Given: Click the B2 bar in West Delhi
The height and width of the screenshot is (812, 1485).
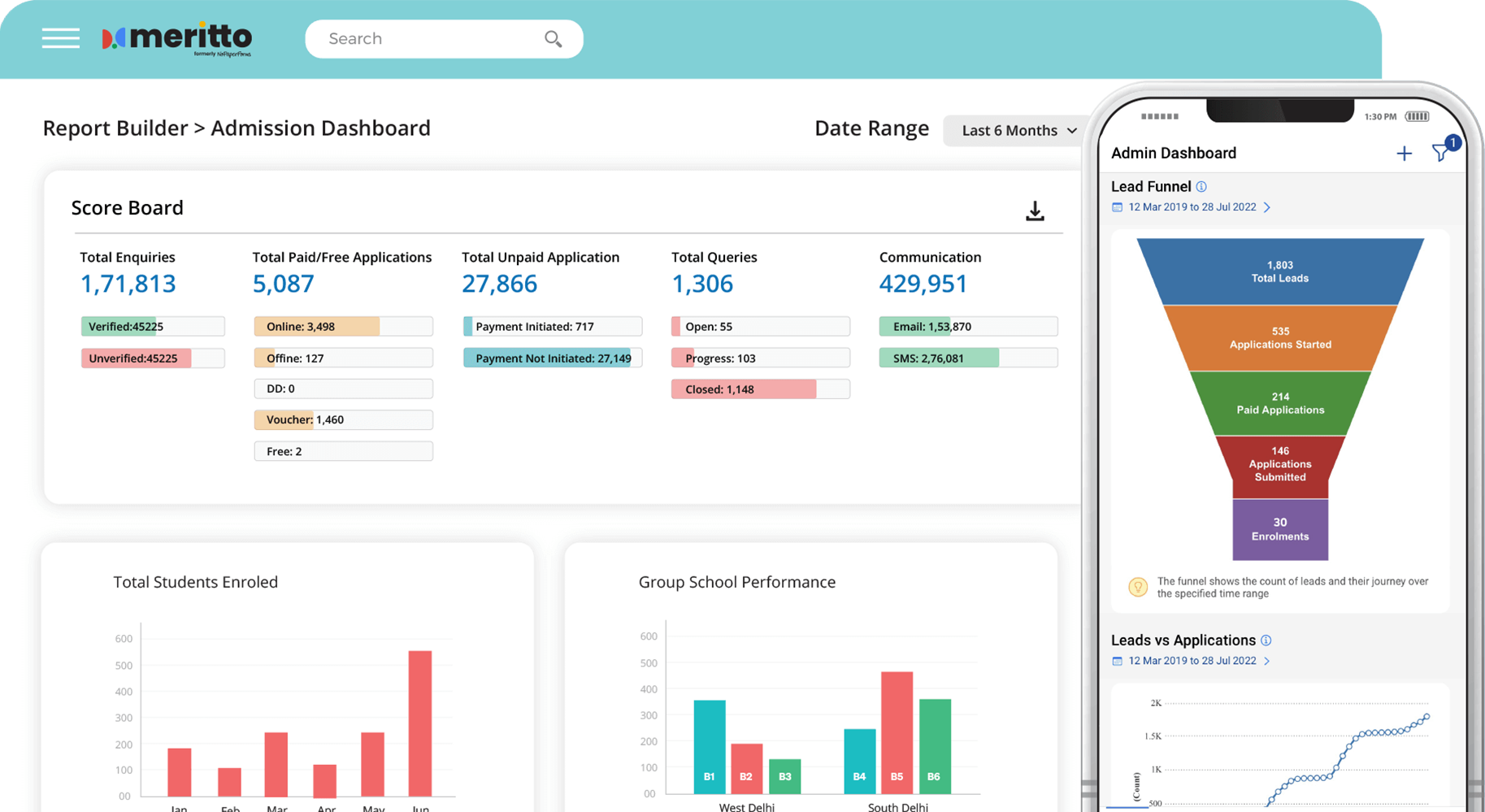Looking at the screenshot, I should coord(747,769).
